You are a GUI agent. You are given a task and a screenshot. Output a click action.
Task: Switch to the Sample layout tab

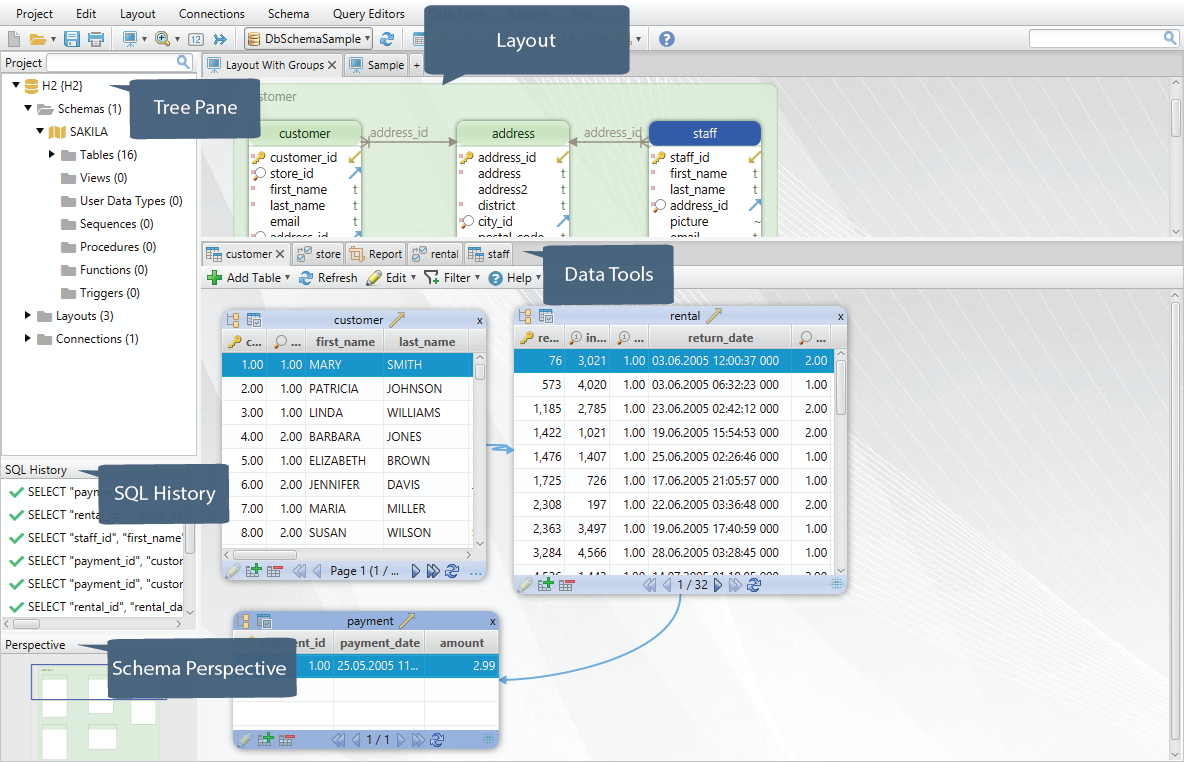(x=377, y=65)
